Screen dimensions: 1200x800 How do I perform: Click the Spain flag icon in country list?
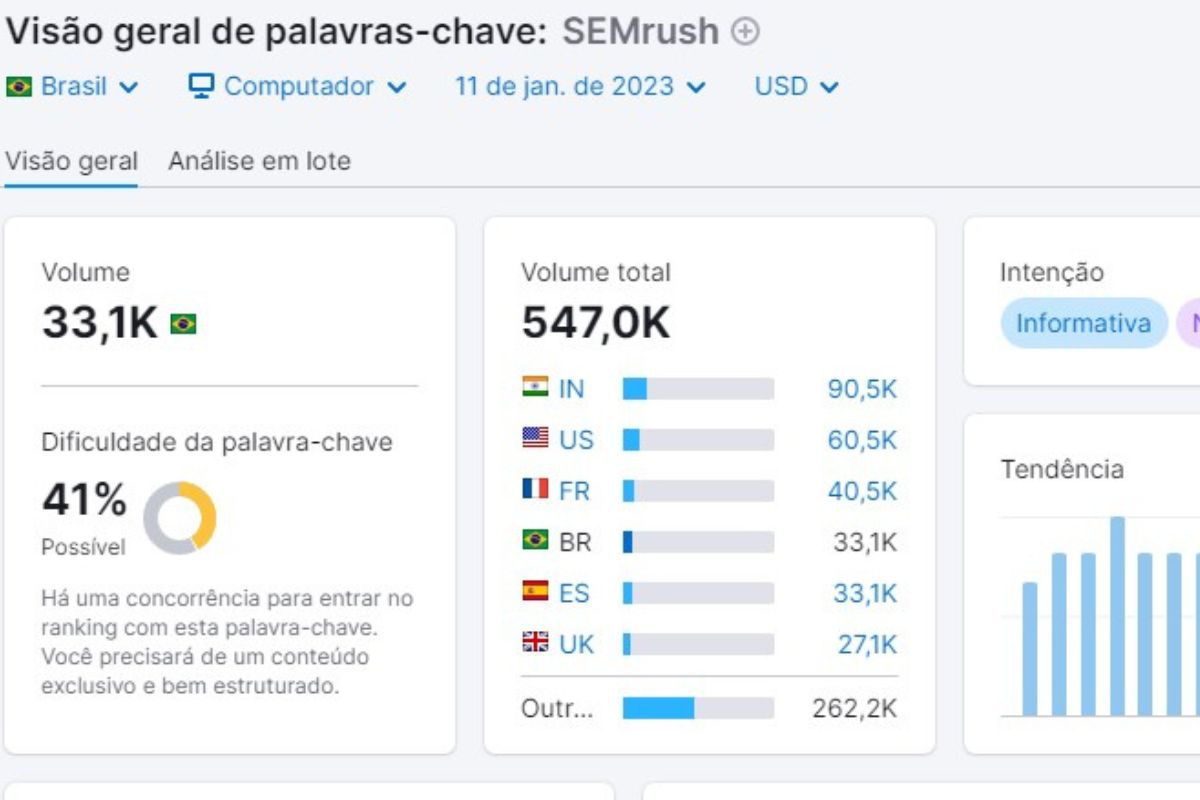pos(536,593)
